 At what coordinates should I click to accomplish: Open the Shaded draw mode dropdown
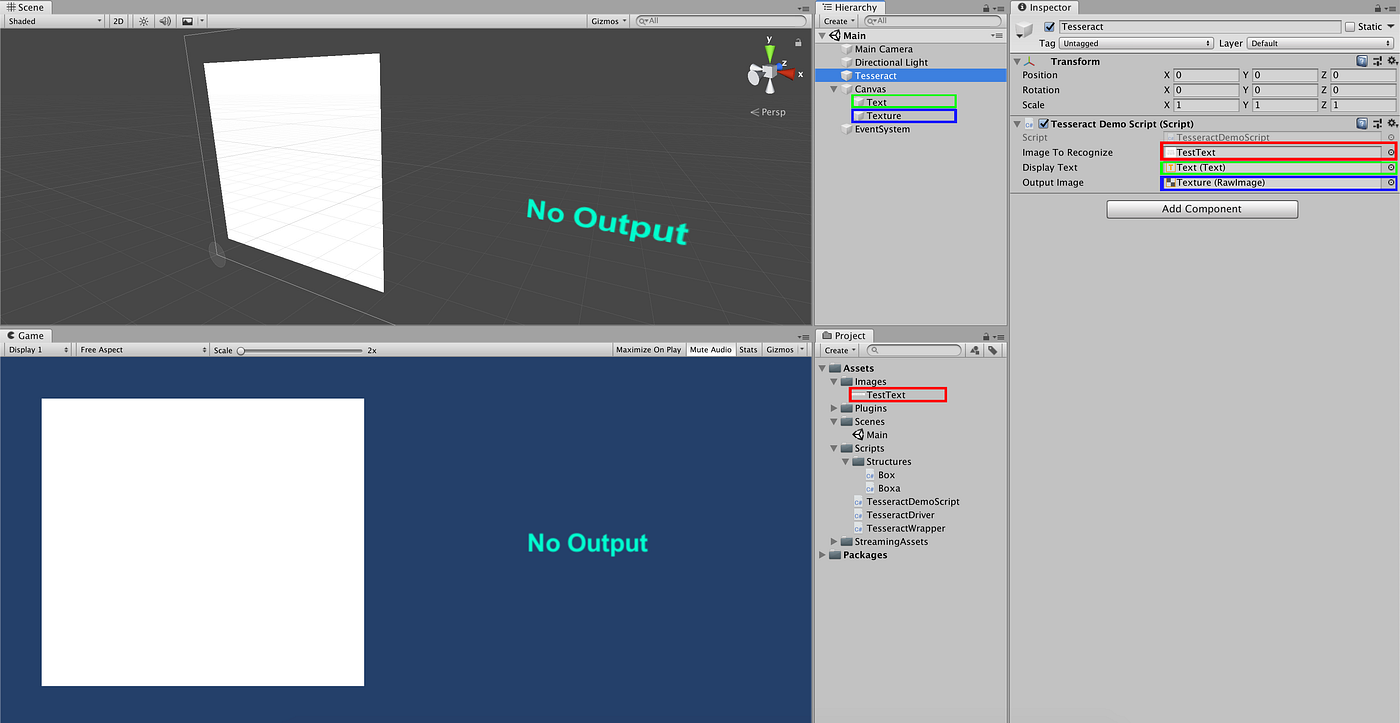click(54, 20)
